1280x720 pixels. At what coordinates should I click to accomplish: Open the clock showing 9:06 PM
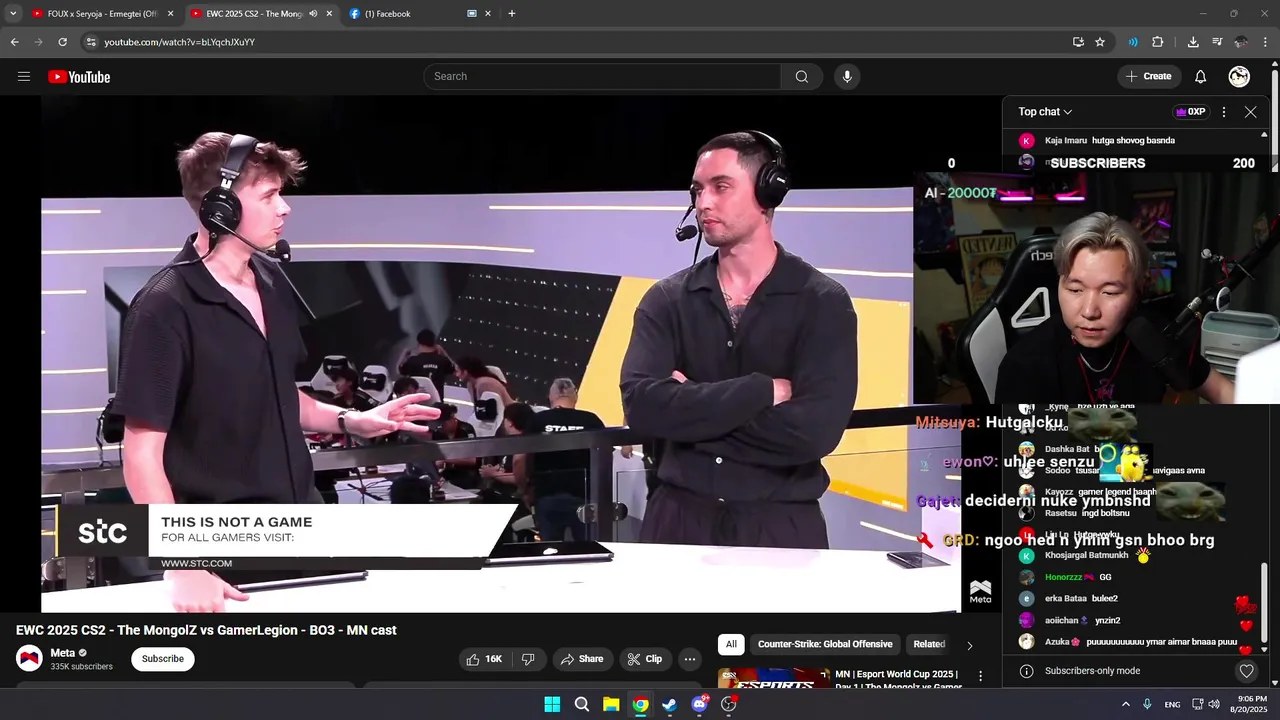tap(1248, 704)
